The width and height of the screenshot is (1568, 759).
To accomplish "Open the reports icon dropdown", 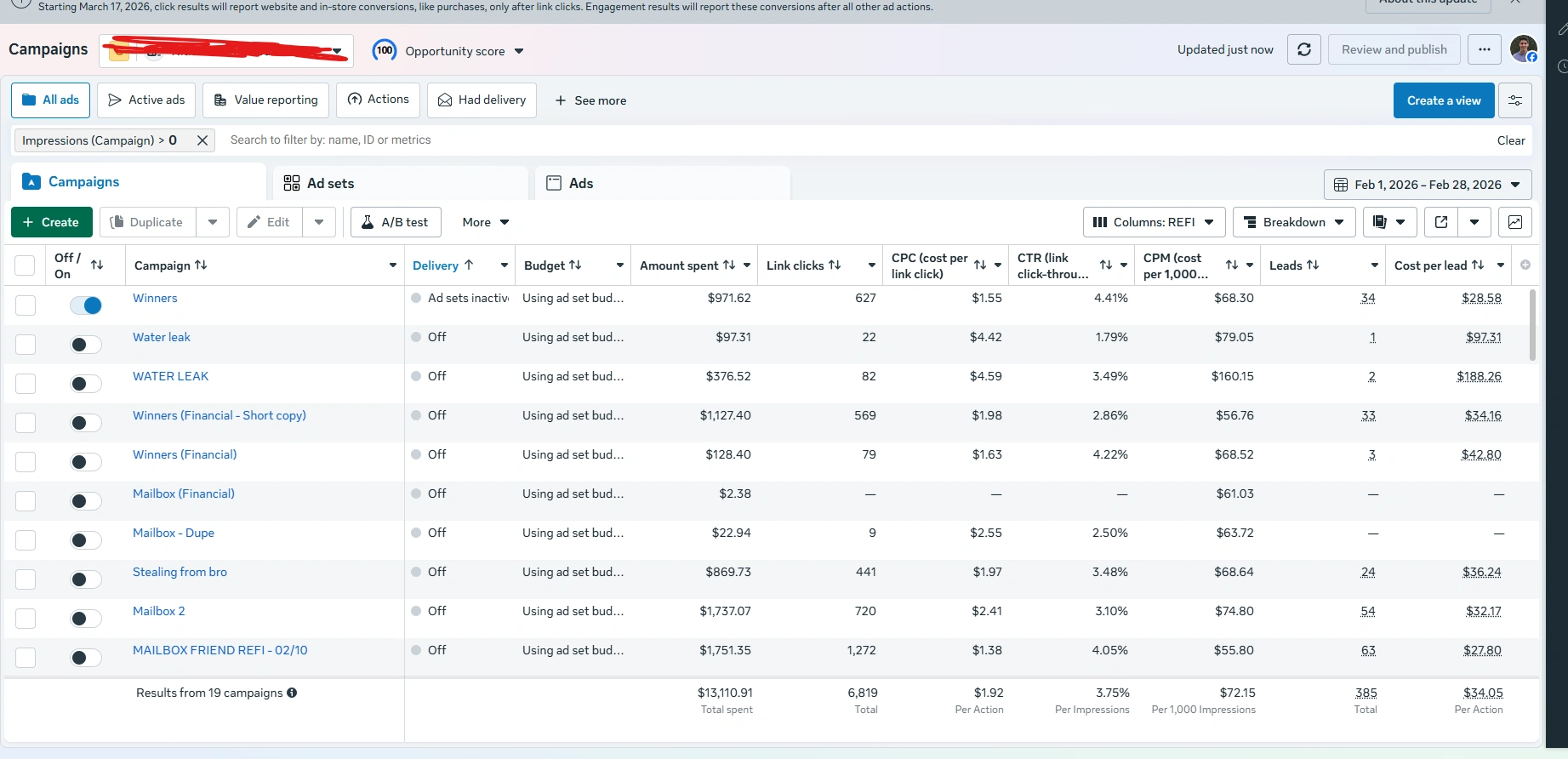I will (x=1388, y=222).
